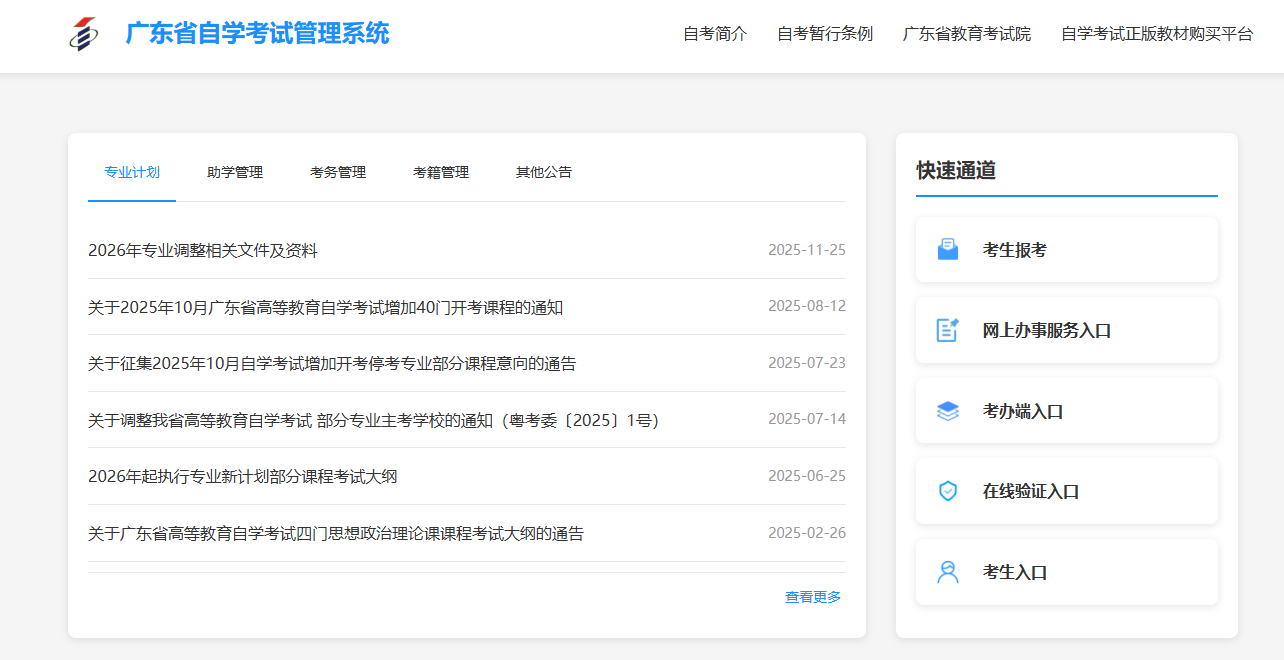Switch to the 助学管理 tab
Image resolution: width=1284 pixels, height=660 pixels.
[x=235, y=172]
